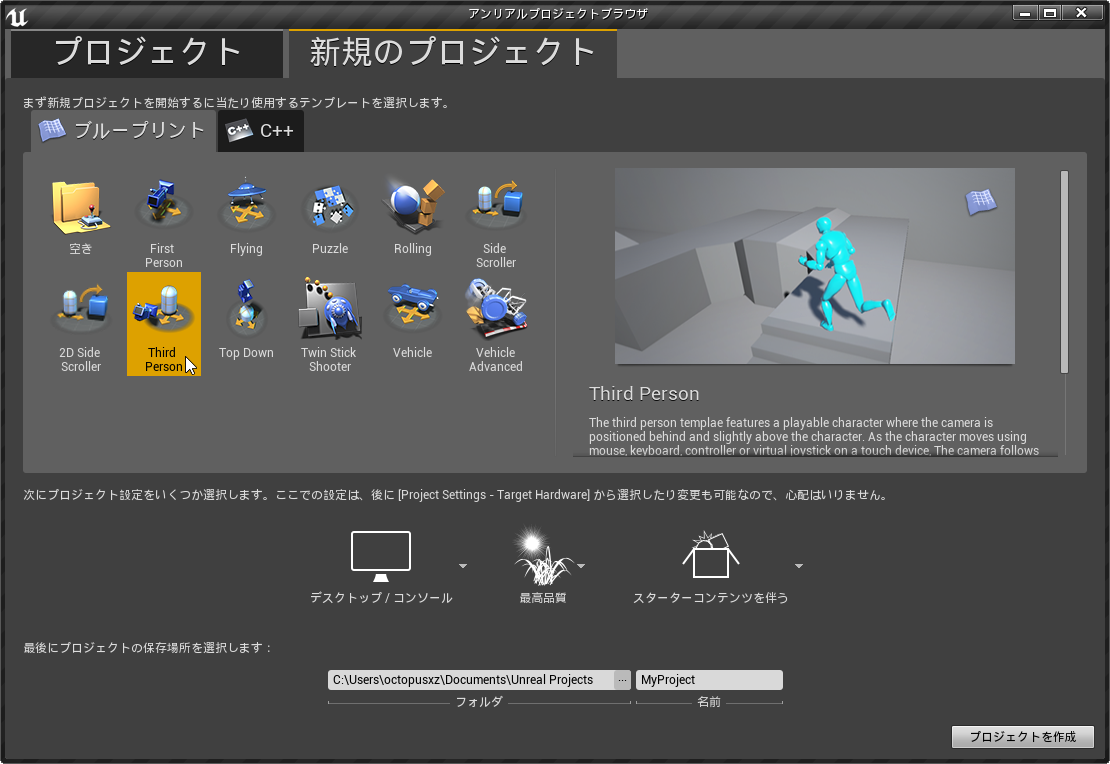Click blueprint badge on preview image
The width and height of the screenshot is (1110, 764).
coord(981,202)
